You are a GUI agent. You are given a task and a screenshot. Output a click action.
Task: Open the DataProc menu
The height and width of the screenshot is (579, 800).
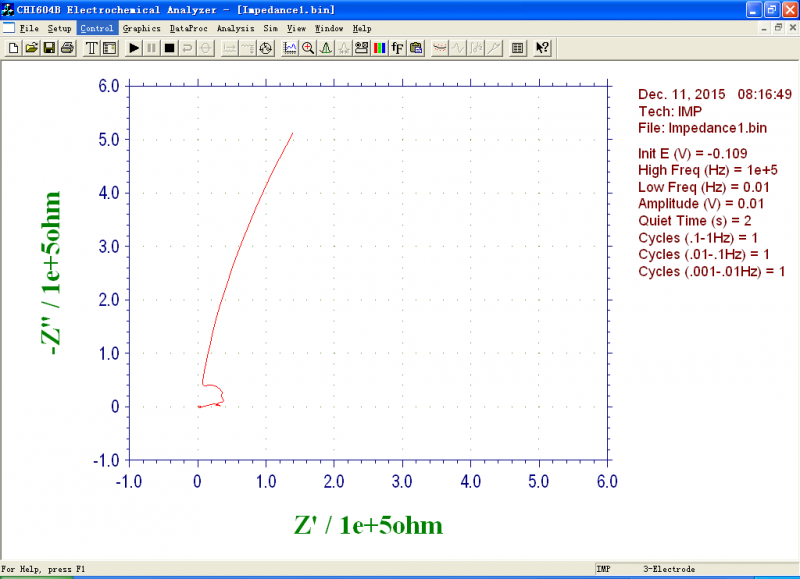pyautogui.click(x=189, y=29)
